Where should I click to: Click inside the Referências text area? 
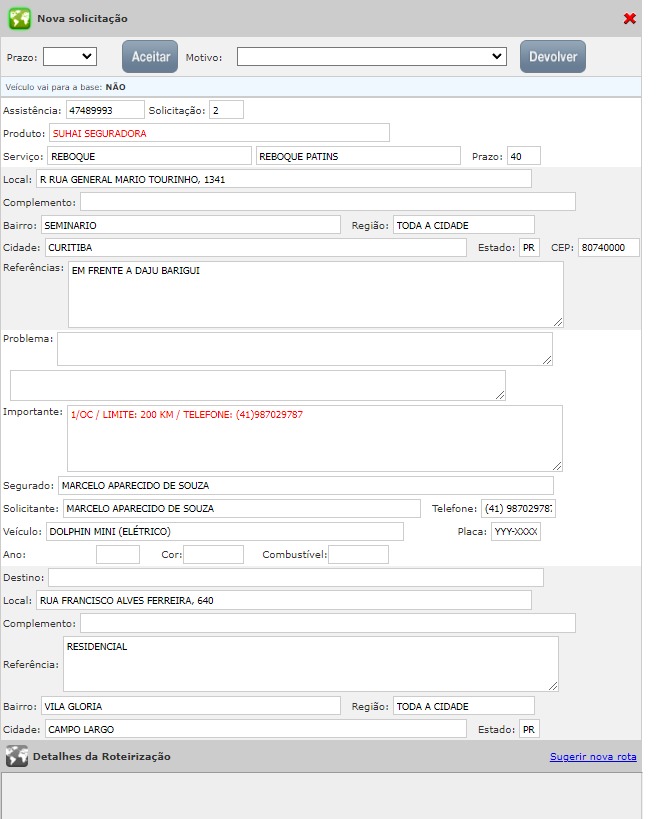click(314, 294)
